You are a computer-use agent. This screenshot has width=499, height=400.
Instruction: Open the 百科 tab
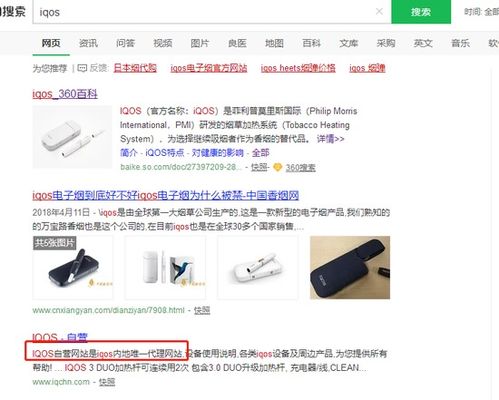coord(311,43)
